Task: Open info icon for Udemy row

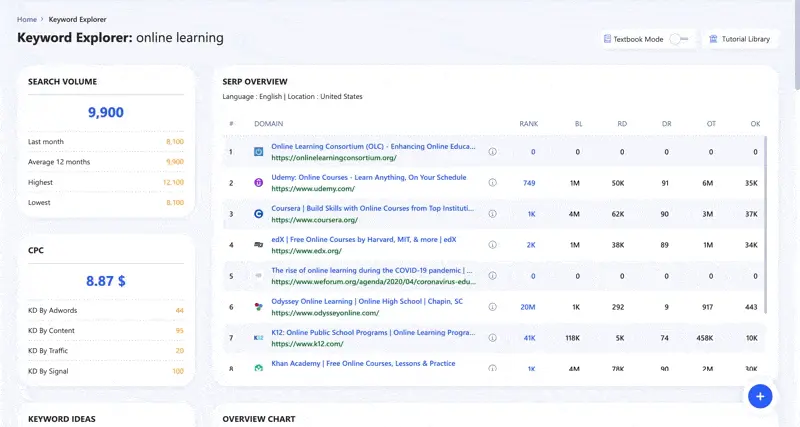Action: click(492, 183)
